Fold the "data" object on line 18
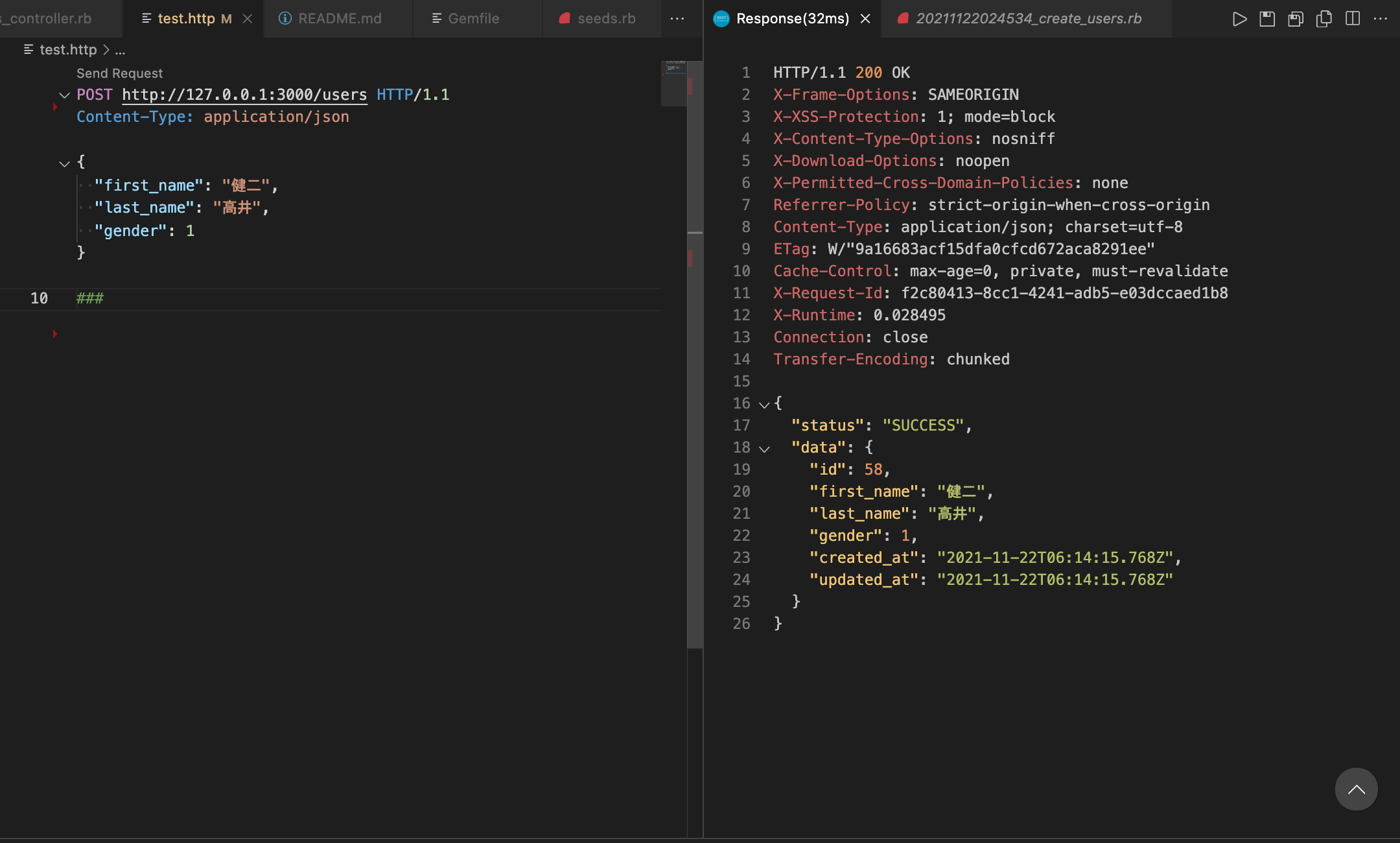Image resolution: width=1400 pixels, height=843 pixels. 764,449
